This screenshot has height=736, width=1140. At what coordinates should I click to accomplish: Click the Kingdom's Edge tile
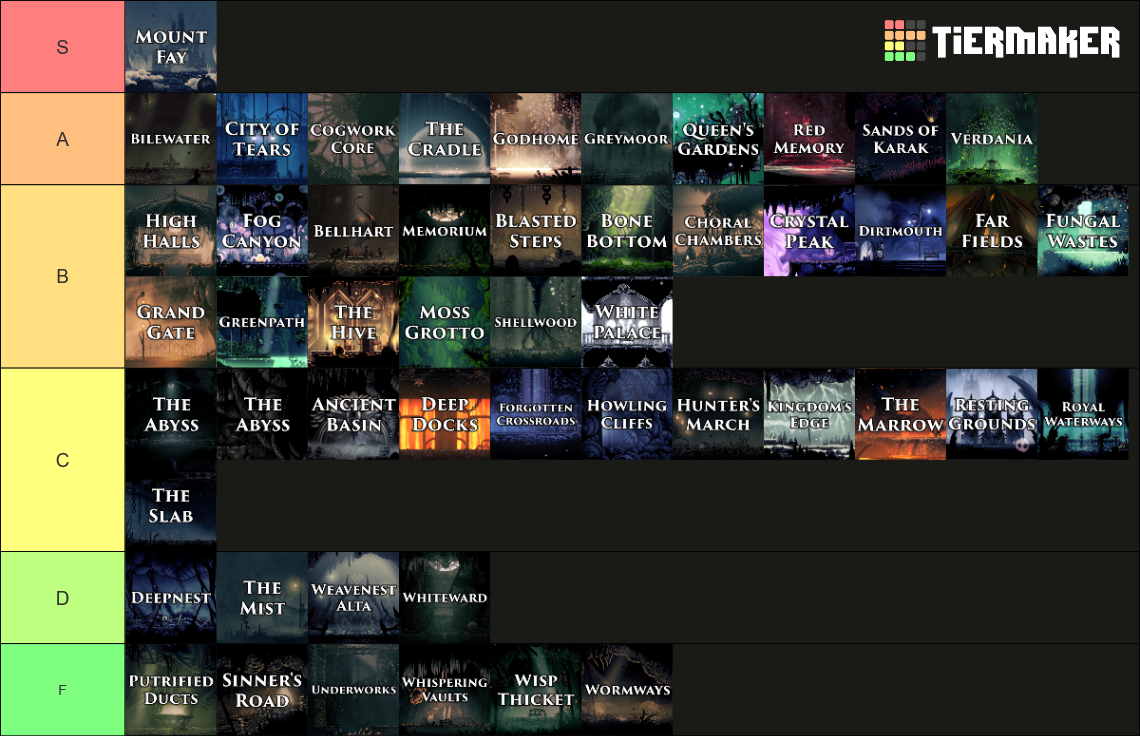(x=809, y=414)
